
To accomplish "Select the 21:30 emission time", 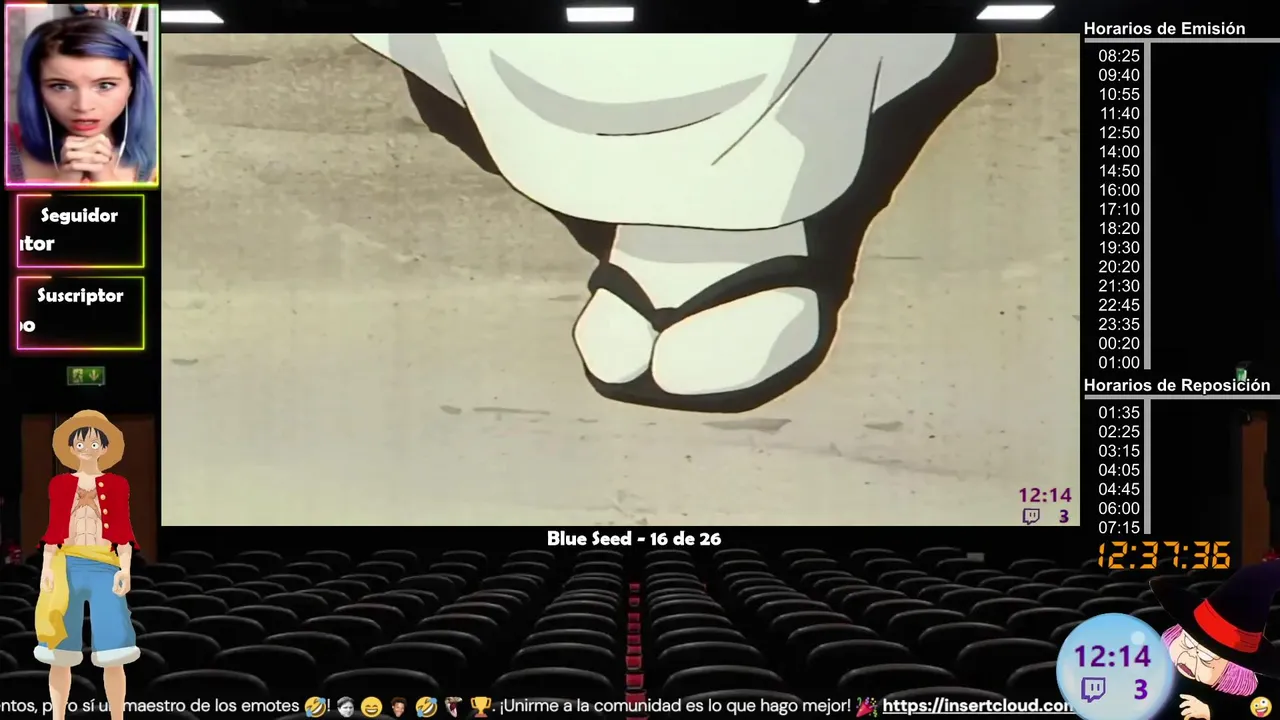I will 1119,286.
